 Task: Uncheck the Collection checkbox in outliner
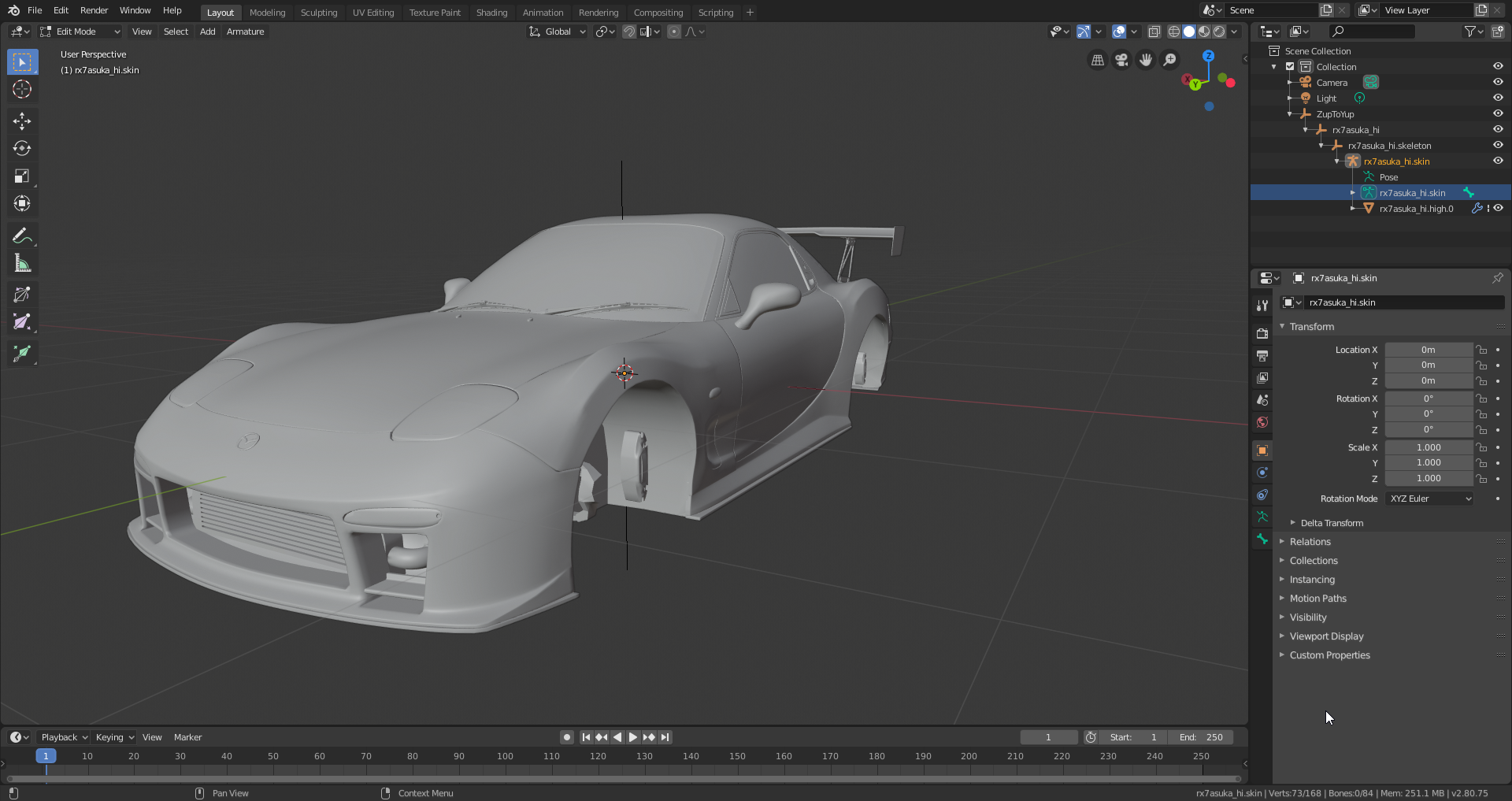(x=1290, y=67)
